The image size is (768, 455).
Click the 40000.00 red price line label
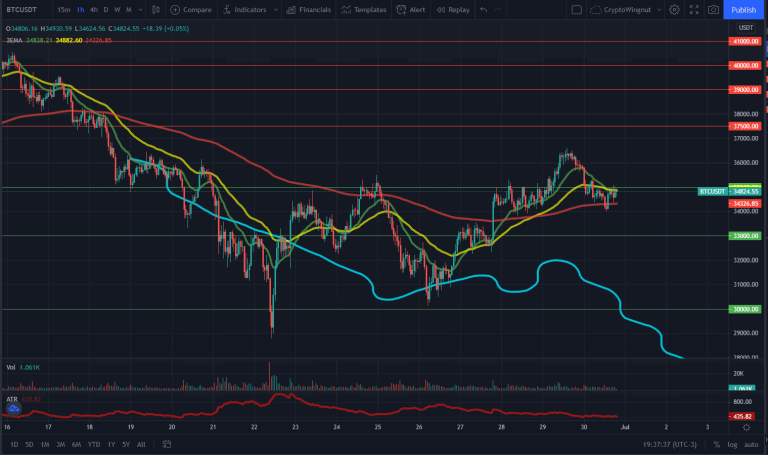pyautogui.click(x=745, y=65)
